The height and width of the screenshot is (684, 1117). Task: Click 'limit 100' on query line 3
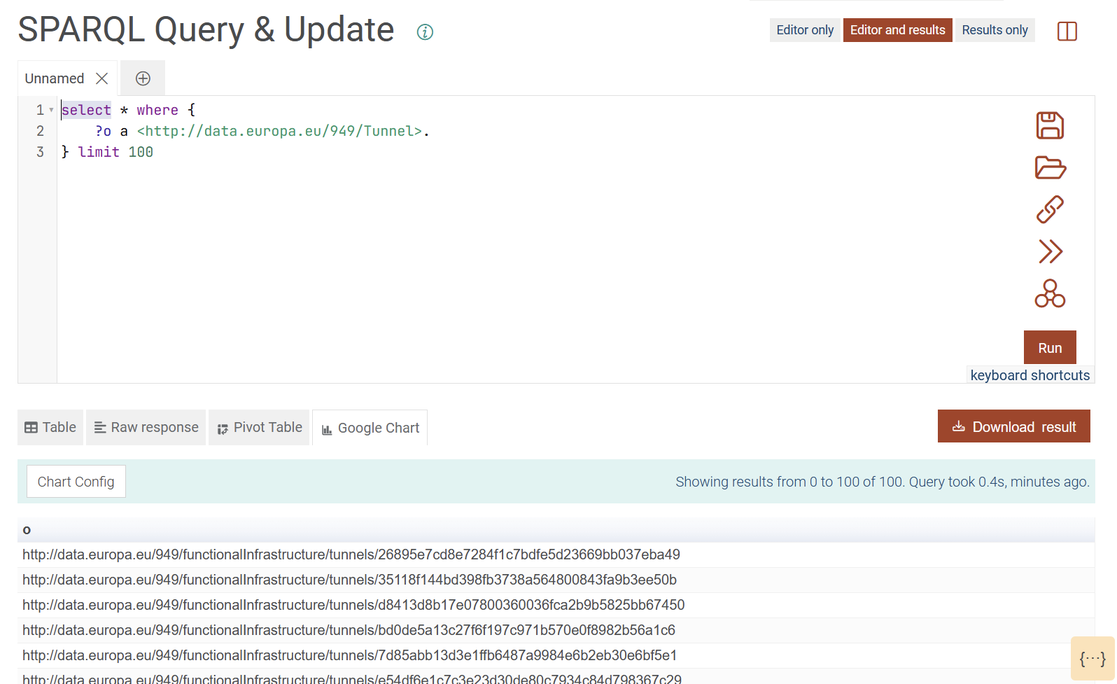(115, 152)
